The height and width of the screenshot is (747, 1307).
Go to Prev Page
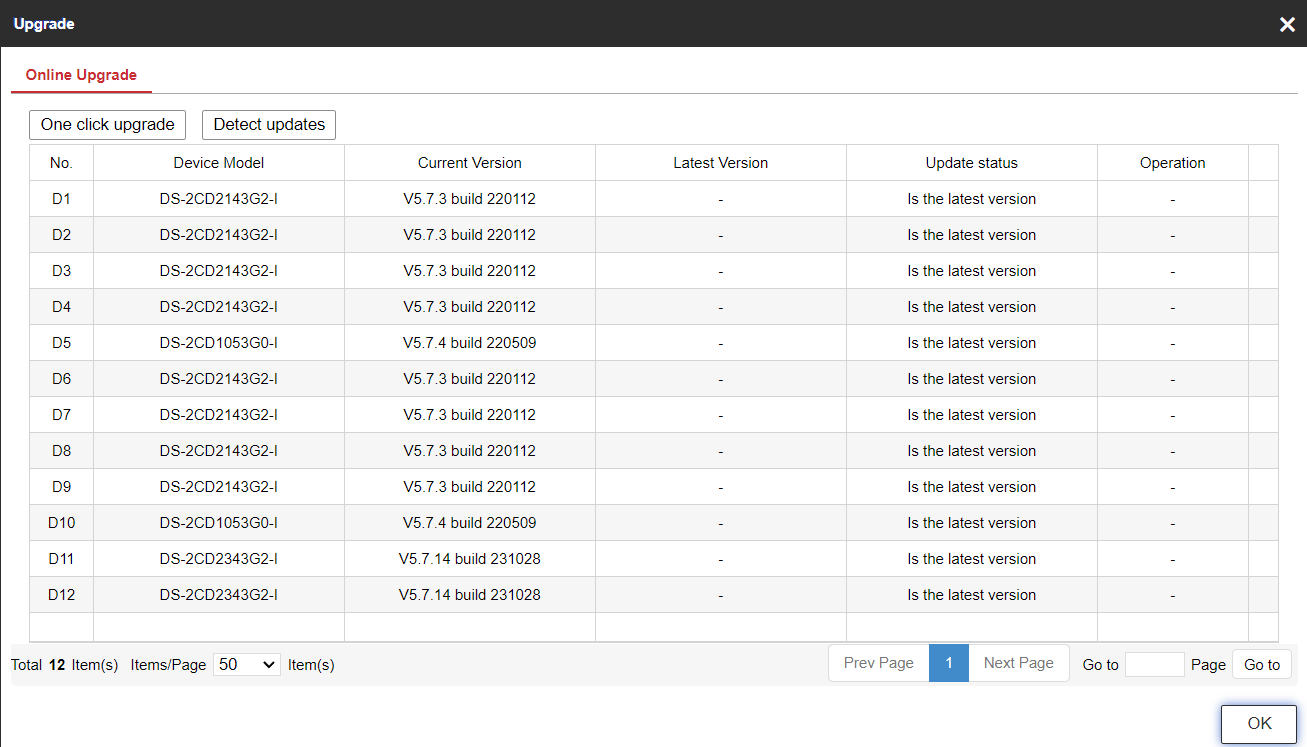pyautogui.click(x=878, y=663)
